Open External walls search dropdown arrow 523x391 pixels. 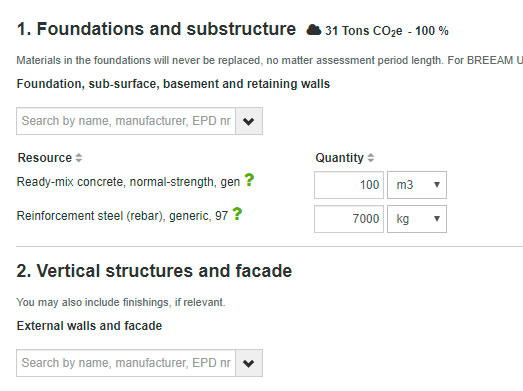pos(249,363)
